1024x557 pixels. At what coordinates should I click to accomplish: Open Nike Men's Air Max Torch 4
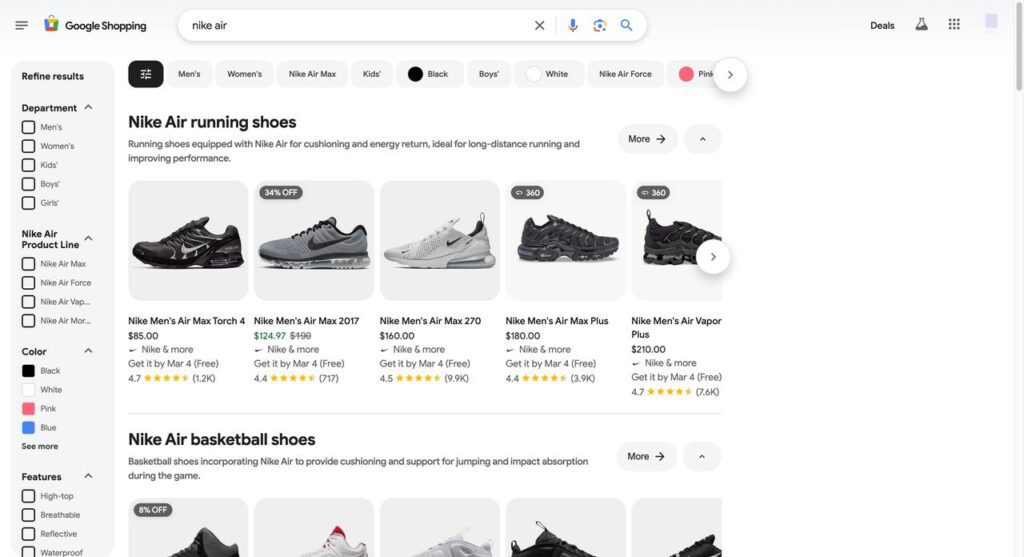pyautogui.click(x=187, y=321)
